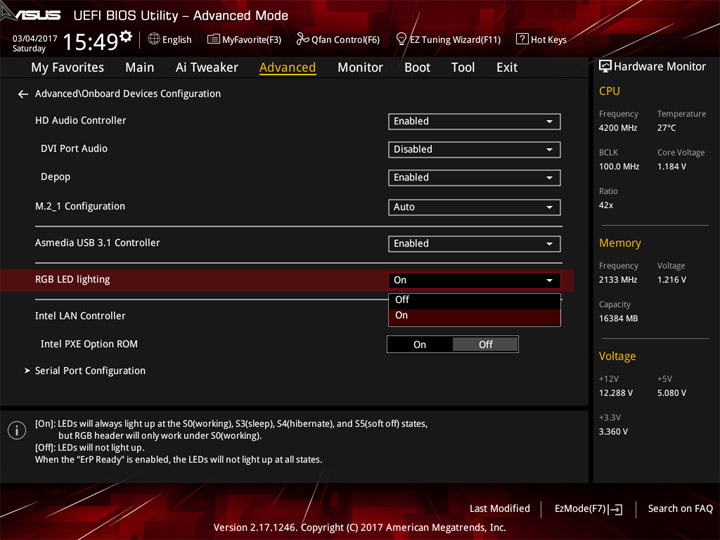Switch to My Favorites tab
Screen dimensions: 720x540
(x=68, y=68)
